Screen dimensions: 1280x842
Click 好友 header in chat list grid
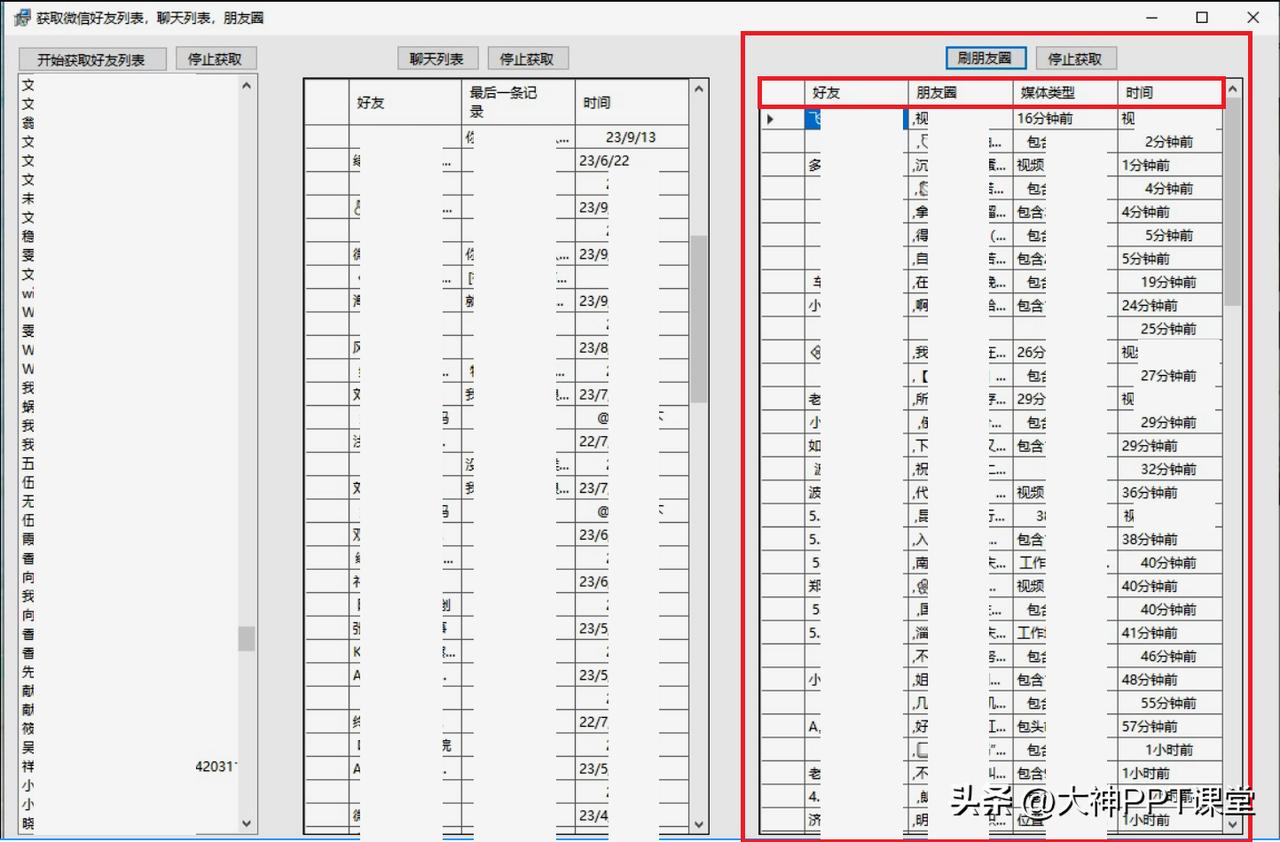coord(404,102)
